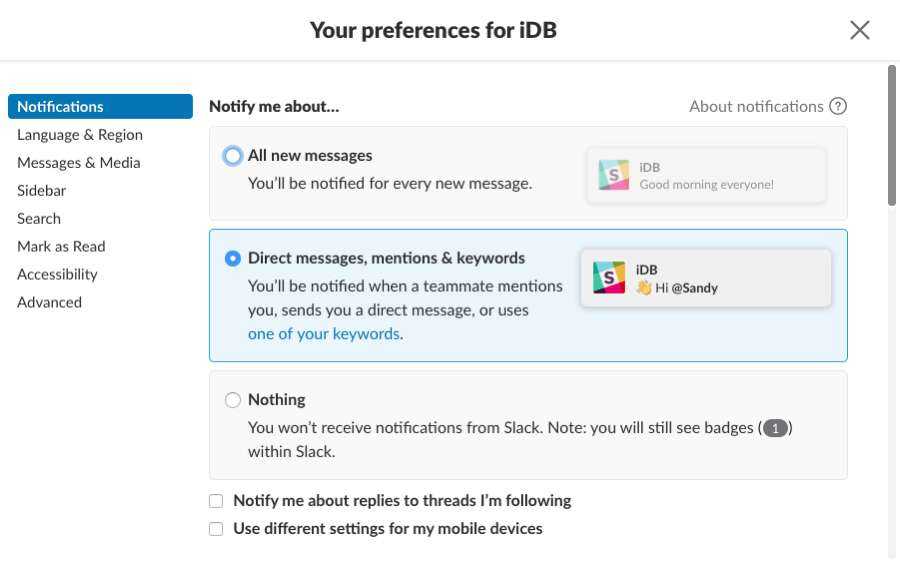Switch to Messages & Media section

(79, 163)
